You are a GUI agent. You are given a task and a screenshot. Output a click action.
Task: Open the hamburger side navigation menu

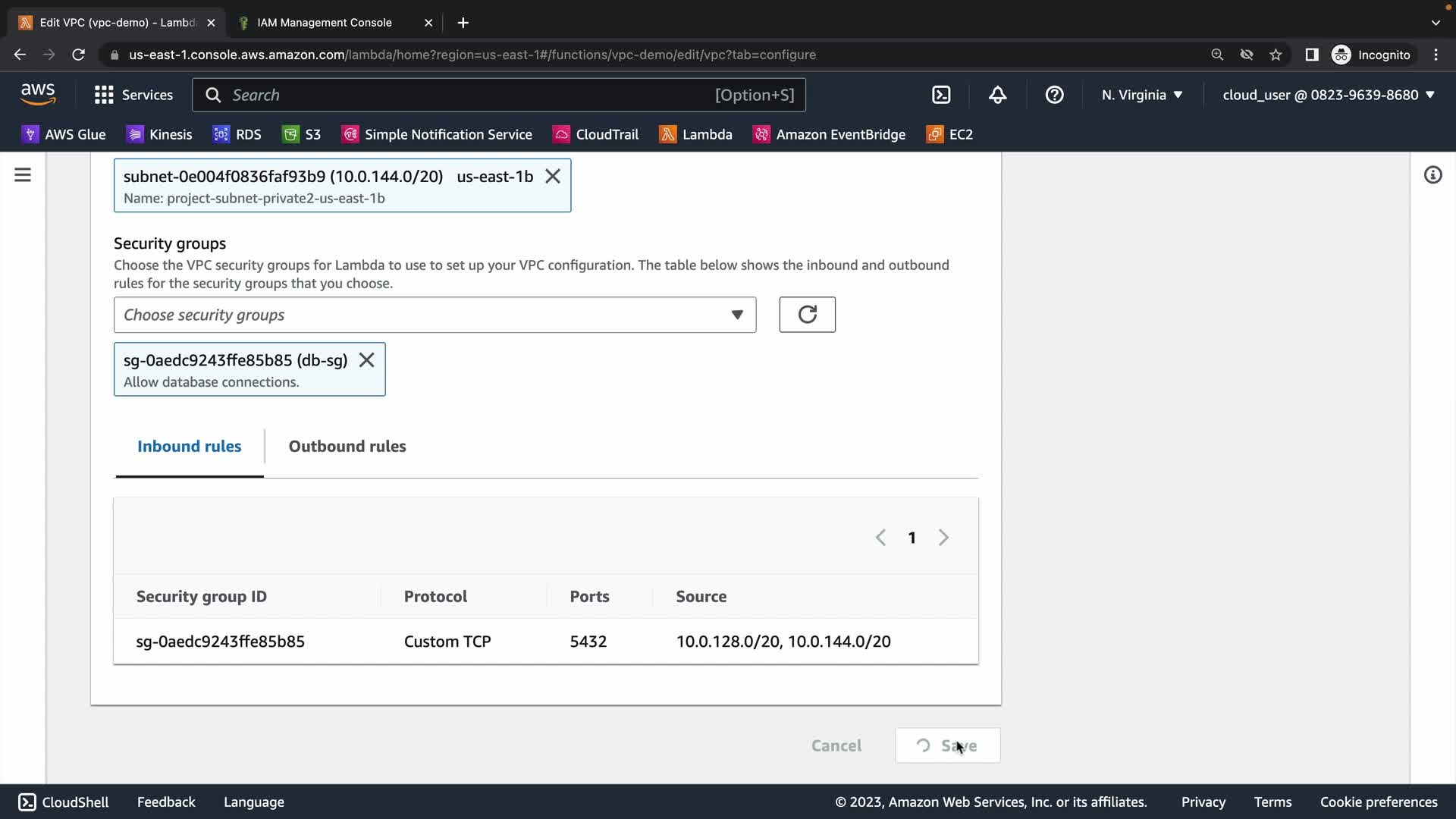click(x=23, y=175)
